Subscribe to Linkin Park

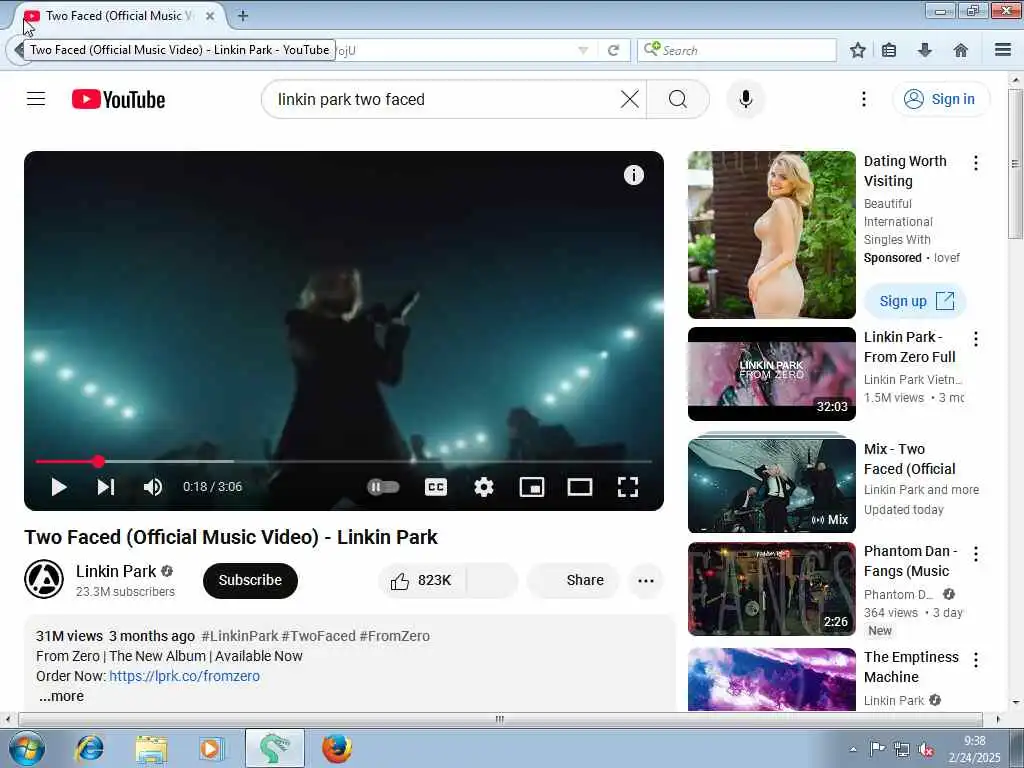click(250, 580)
